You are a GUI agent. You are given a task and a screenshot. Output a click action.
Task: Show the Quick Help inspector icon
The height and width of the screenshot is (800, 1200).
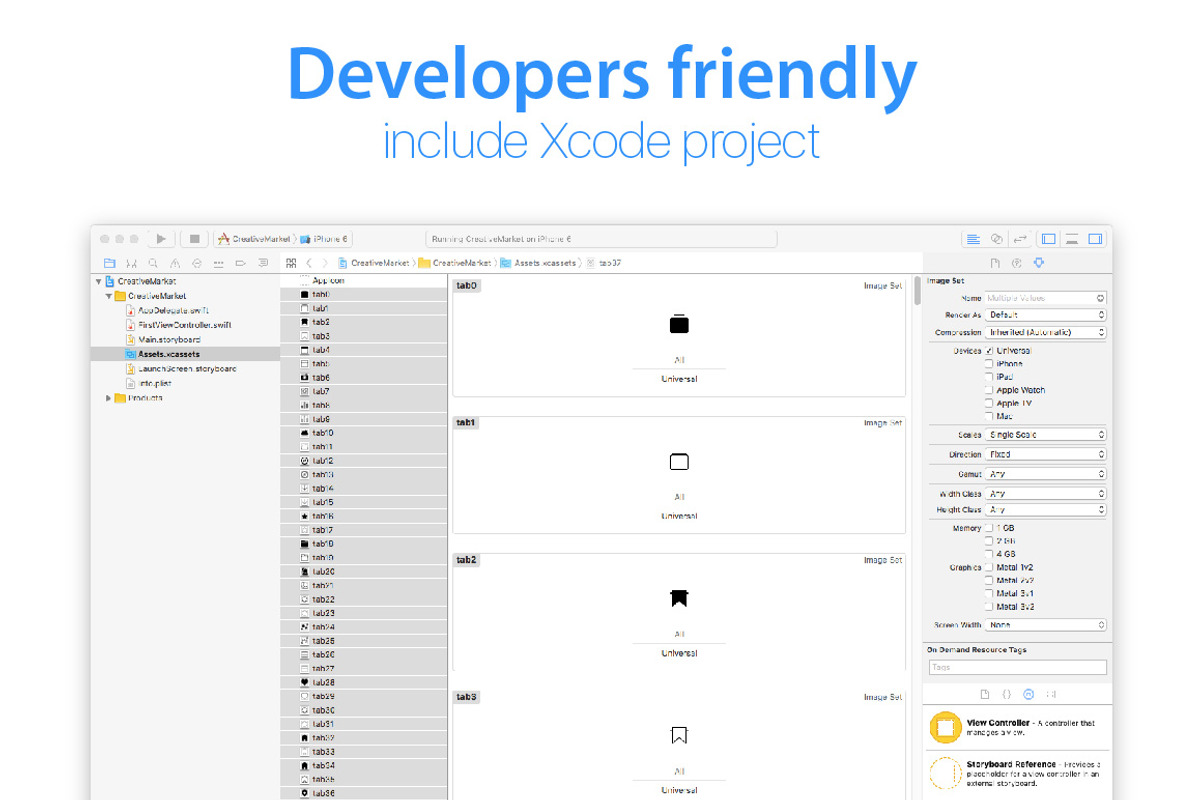[x=1017, y=263]
